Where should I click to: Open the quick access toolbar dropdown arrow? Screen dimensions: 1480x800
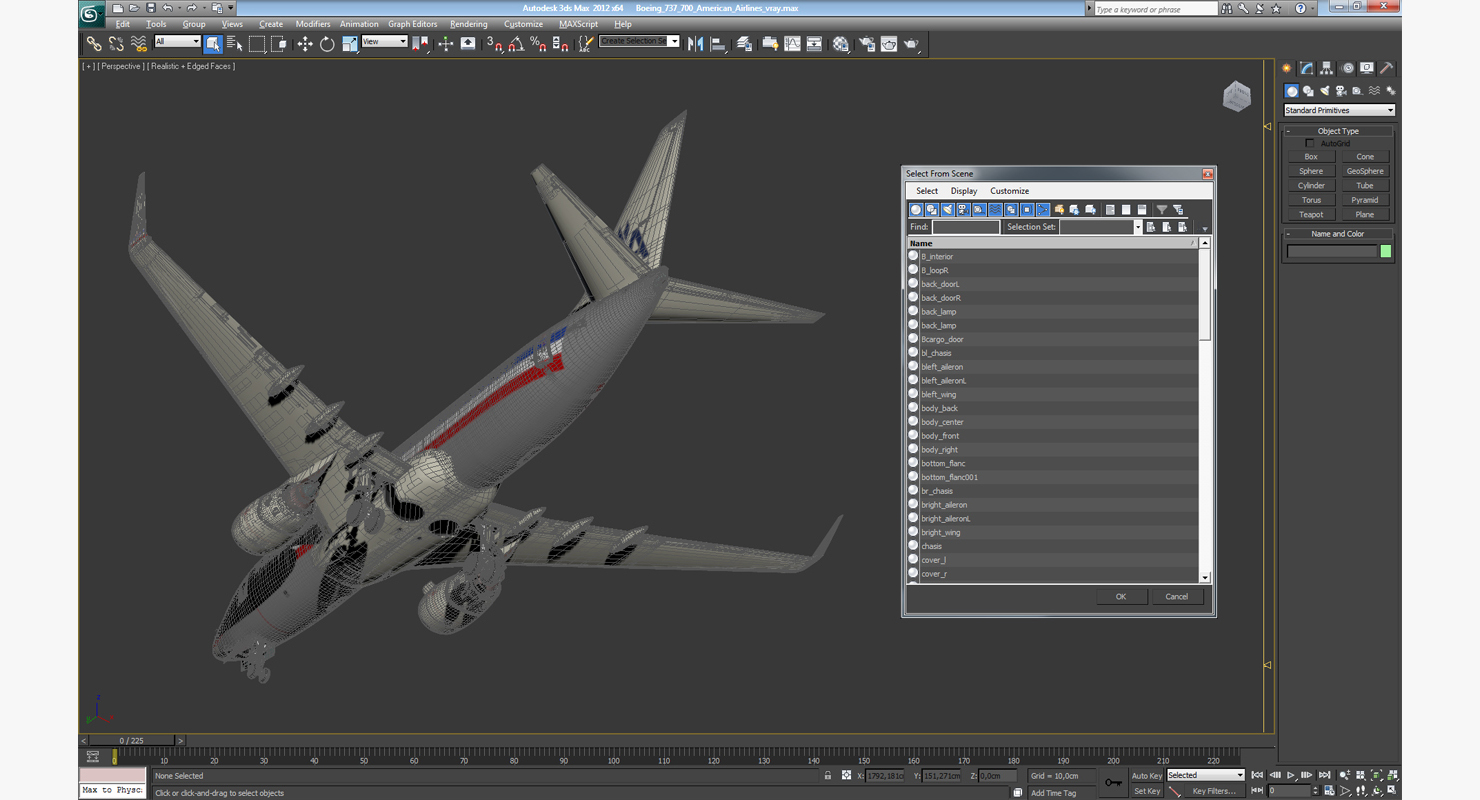[231, 8]
